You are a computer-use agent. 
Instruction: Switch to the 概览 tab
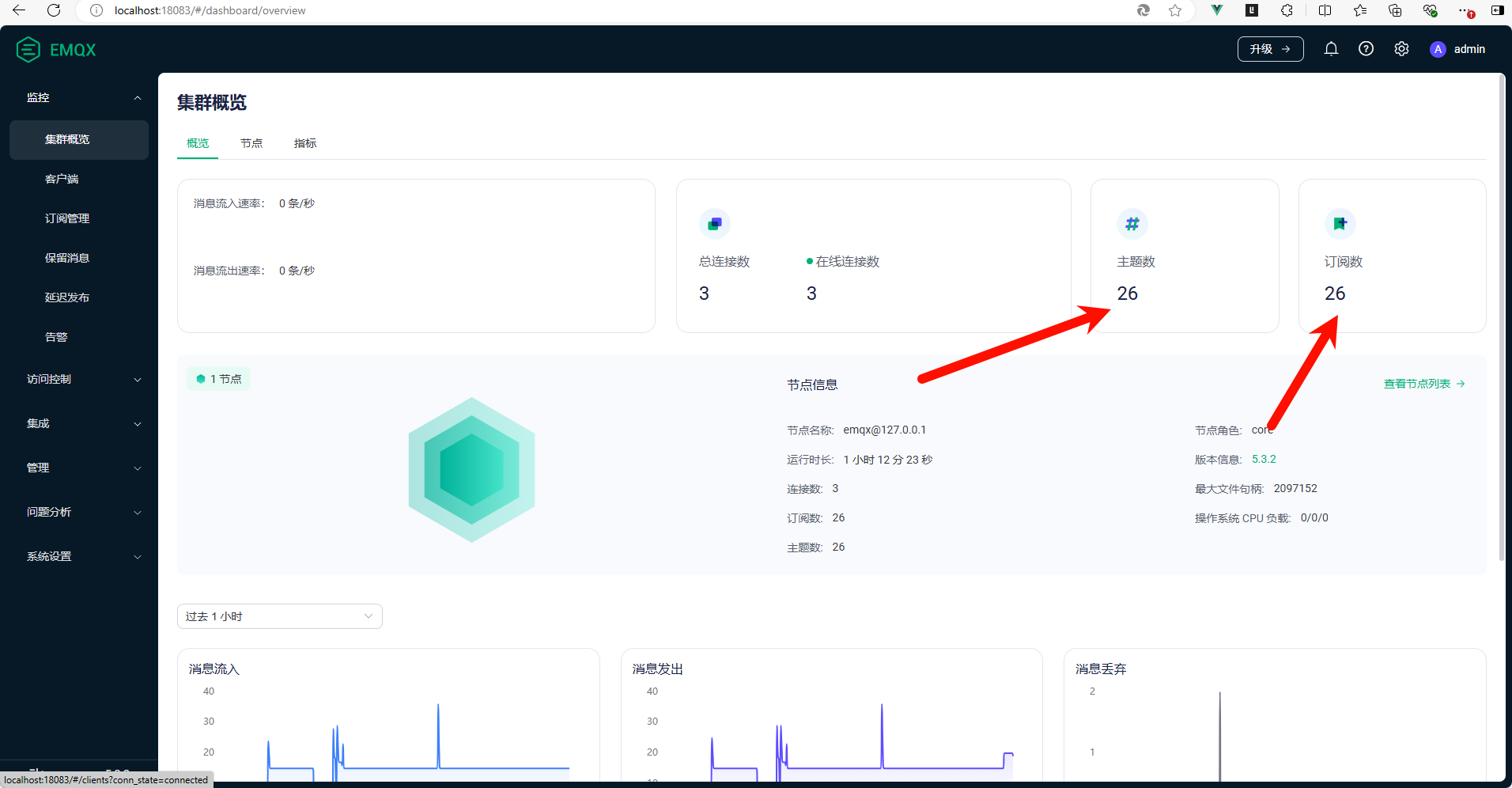click(198, 143)
